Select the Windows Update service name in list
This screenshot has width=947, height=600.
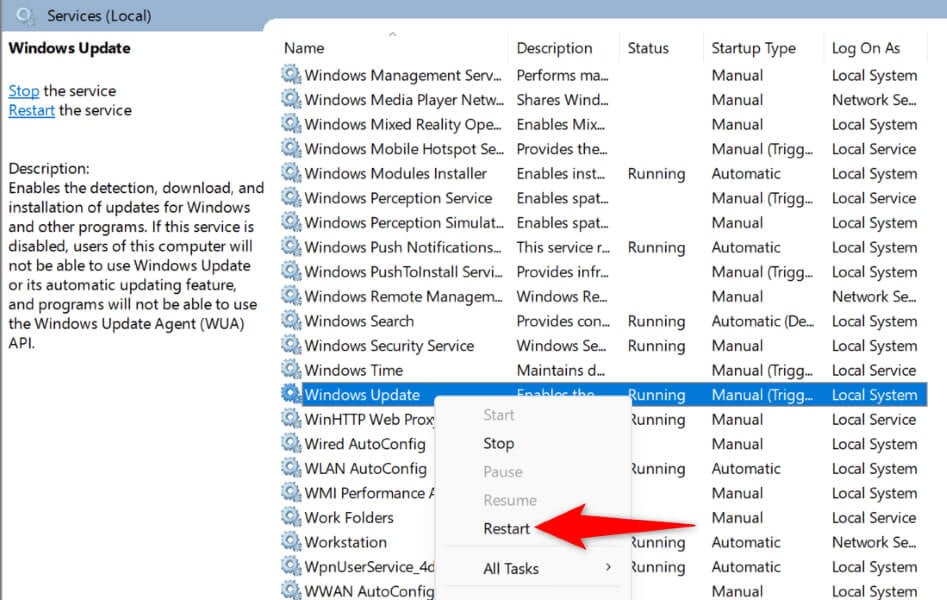(362, 395)
